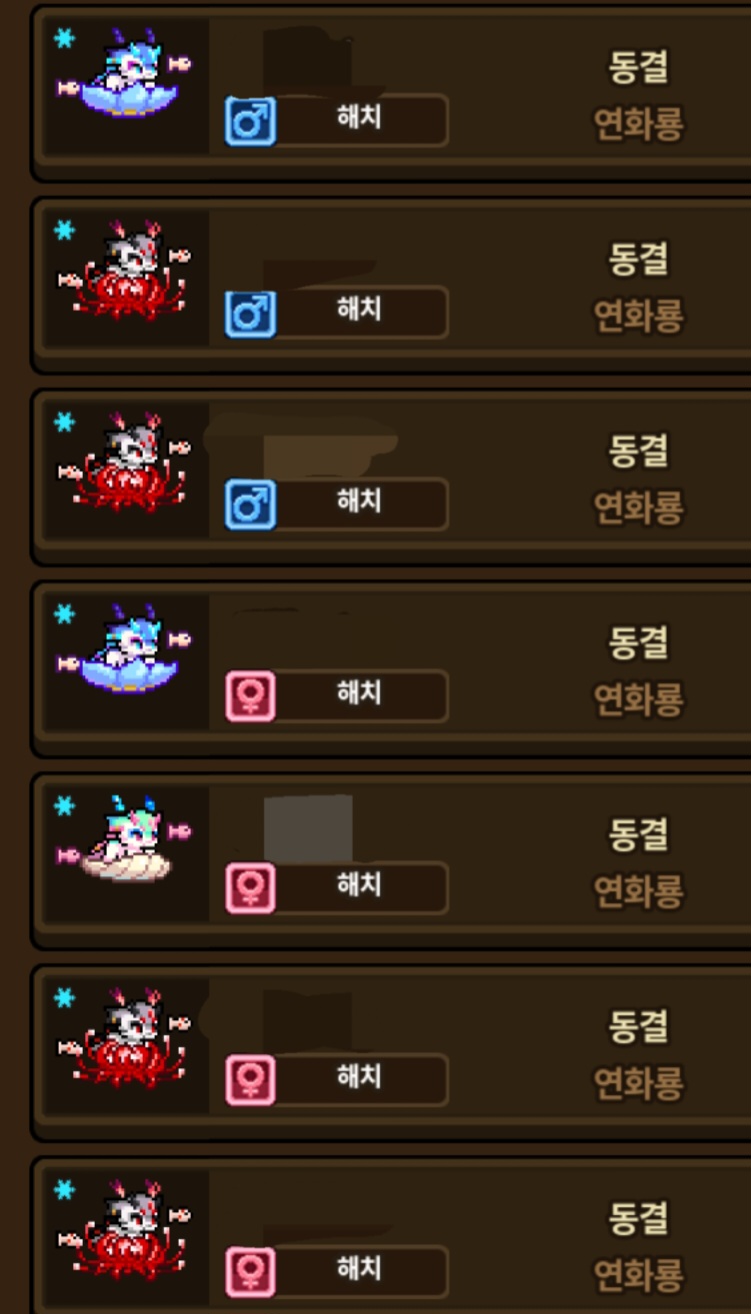Click the male gender icon in the first row

pyautogui.click(x=250, y=121)
